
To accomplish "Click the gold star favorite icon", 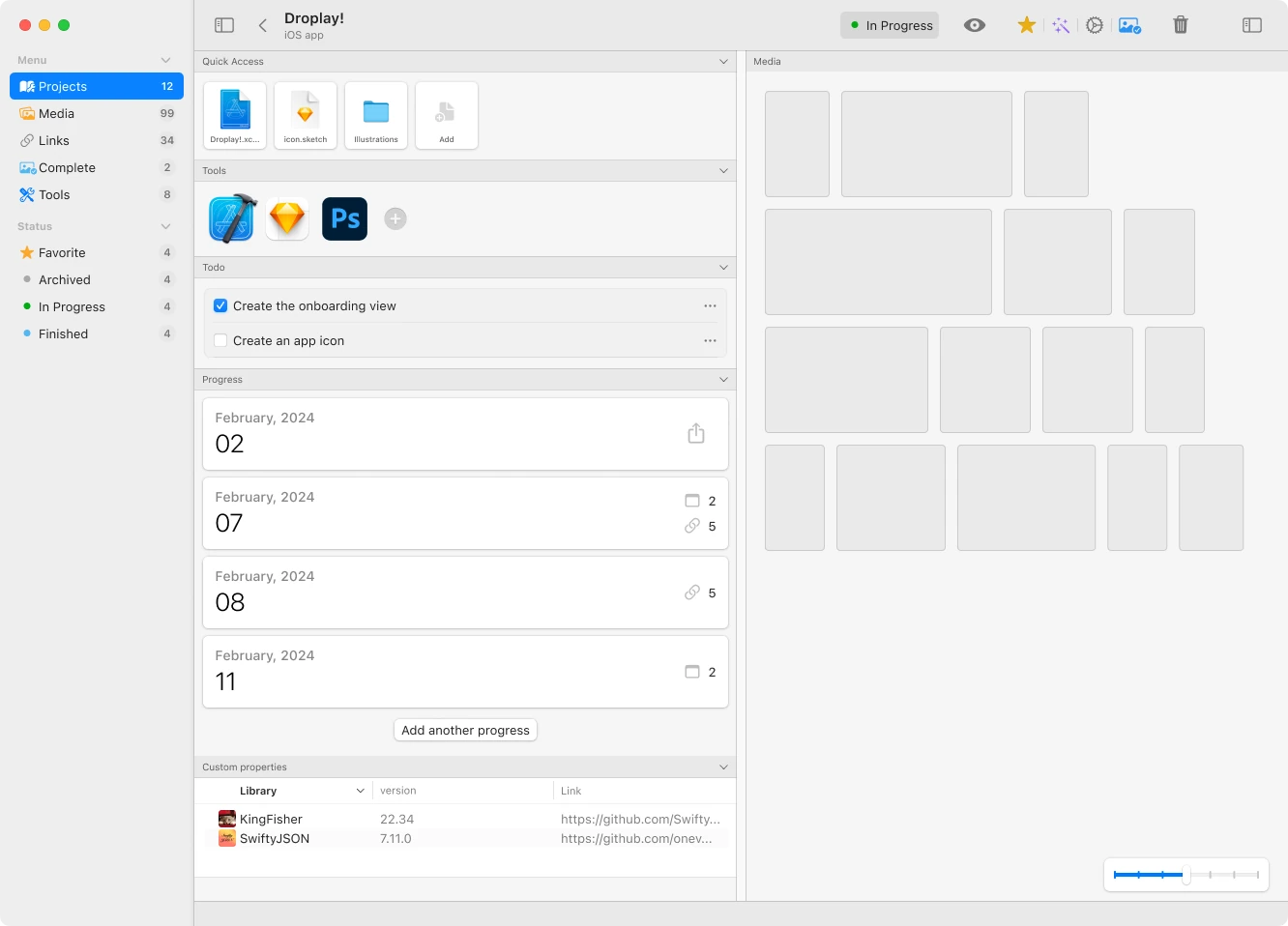I will [1026, 25].
